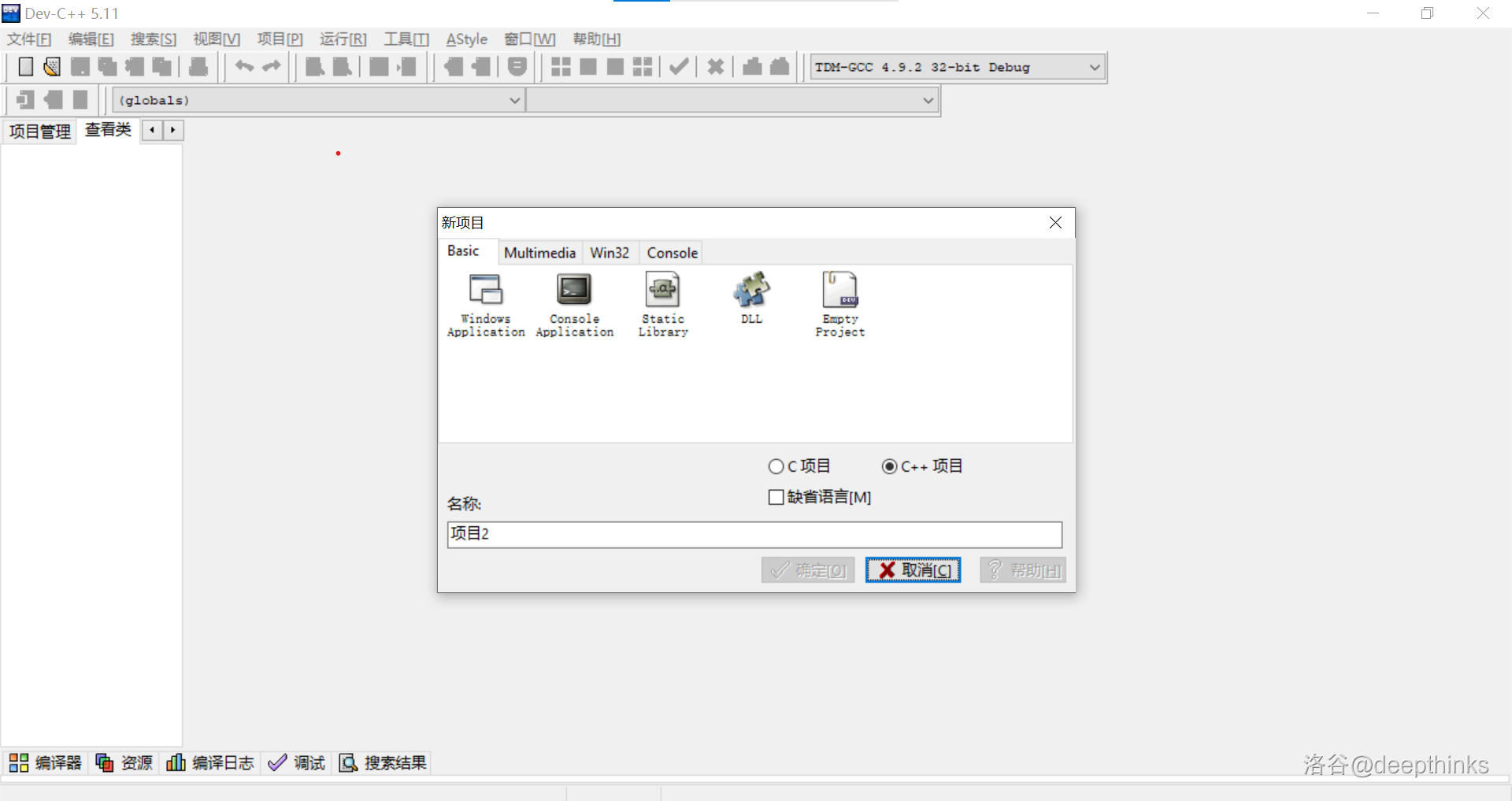Select the C++ 项目 radio button
Image resolution: width=1512 pixels, height=801 pixels.
point(922,466)
